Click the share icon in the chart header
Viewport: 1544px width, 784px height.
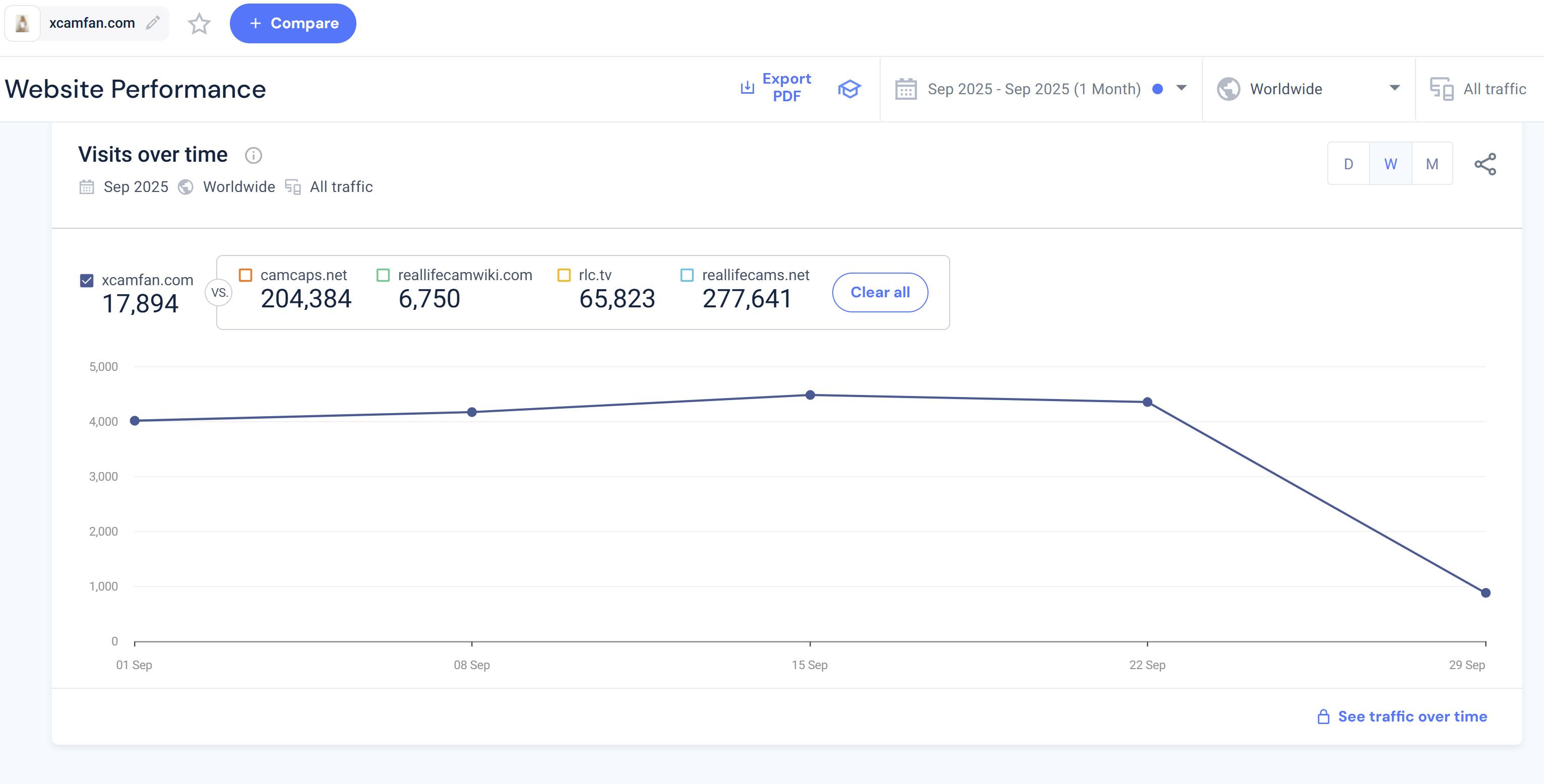[x=1485, y=164]
